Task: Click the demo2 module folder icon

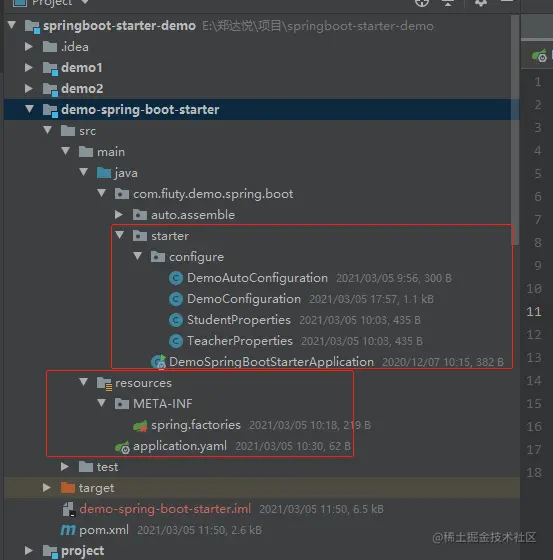Action: (x=50, y=89)
